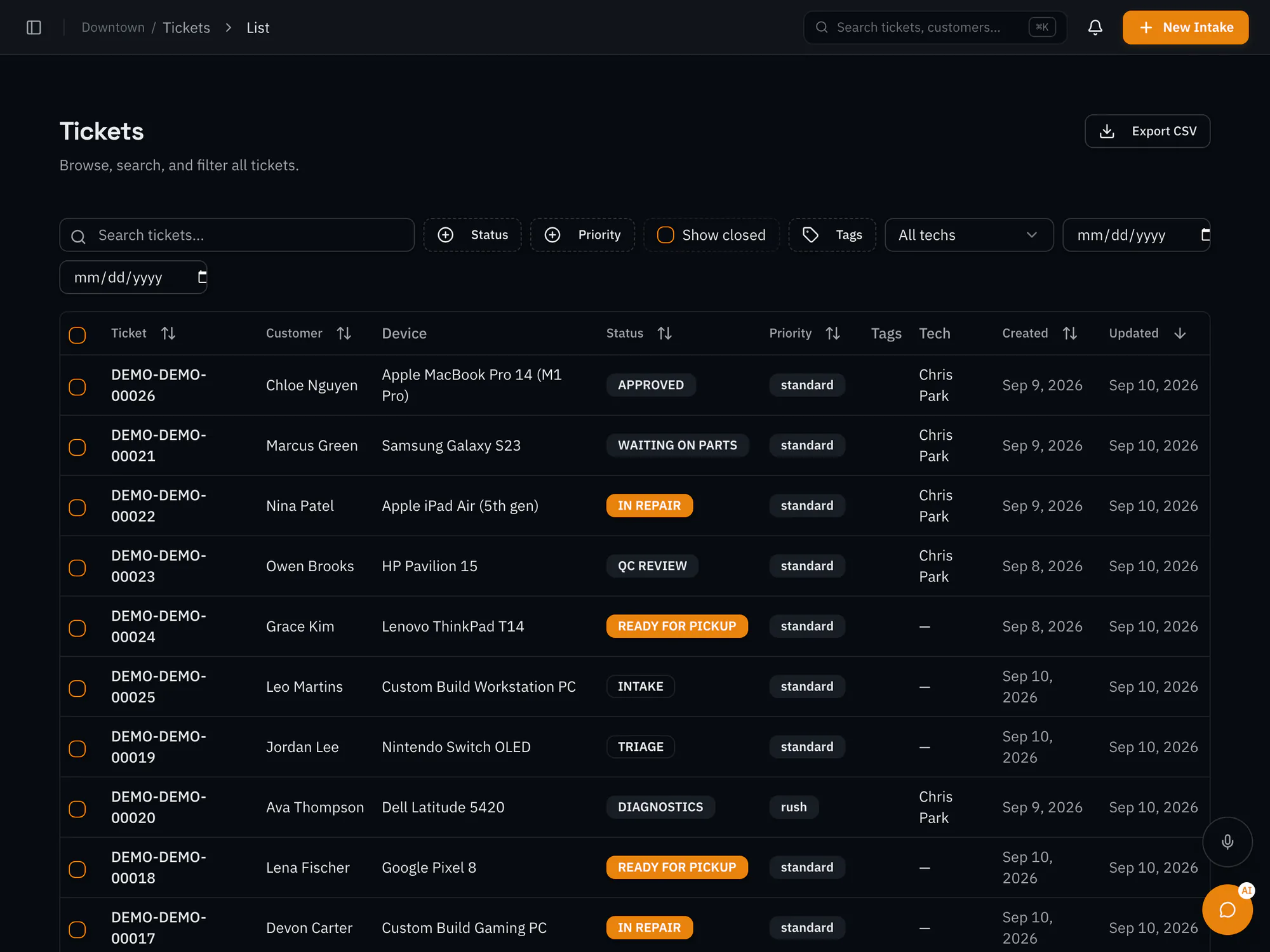Click the rush priority badge

pyautogui.click(x=794, y=807)
